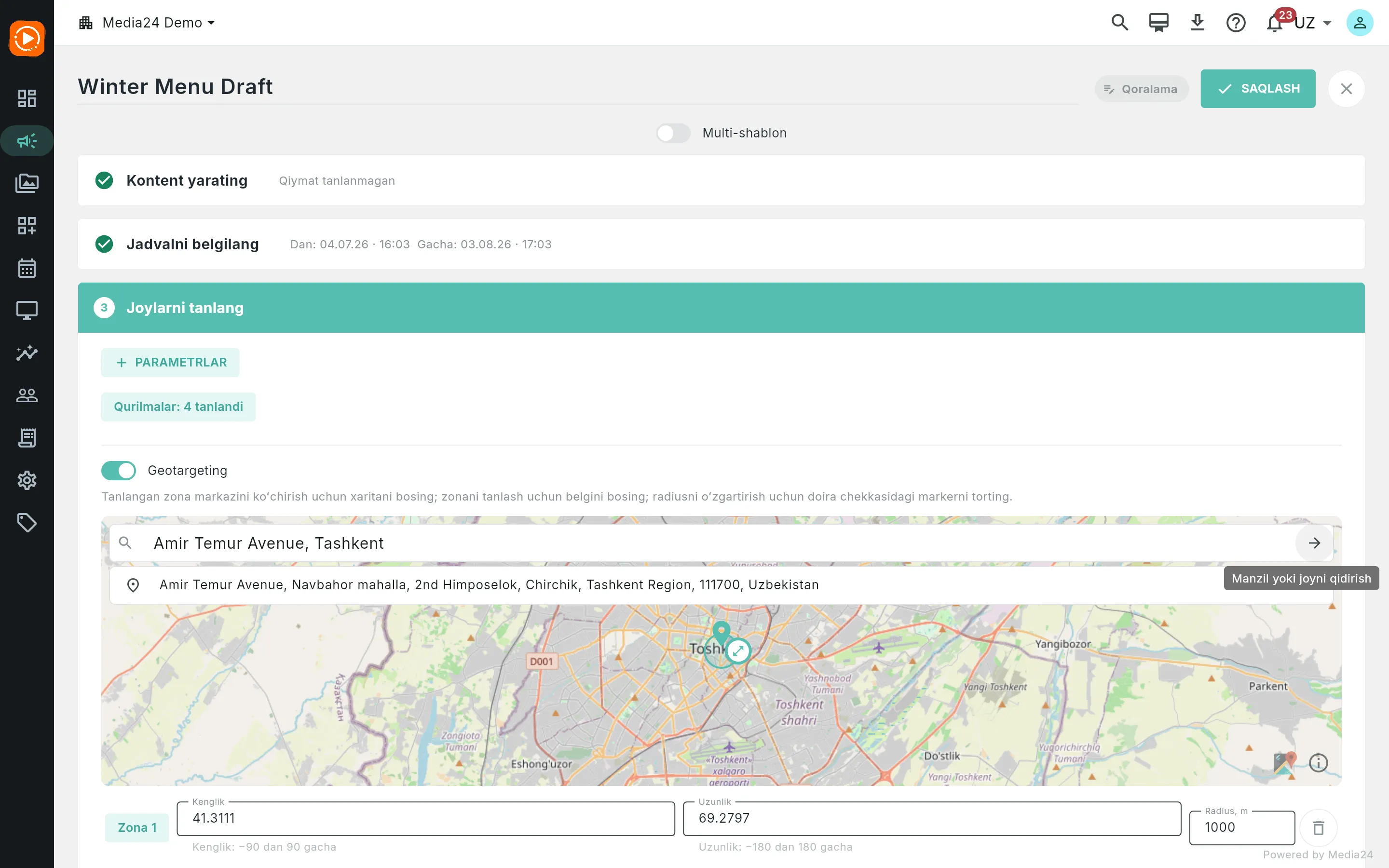
Task: Open the media library sidebar icon
Action: (x=27, y=183)
